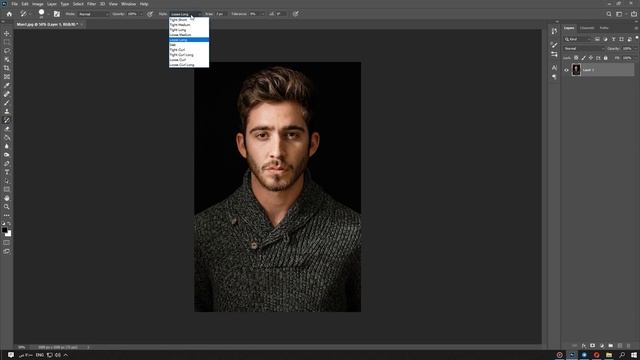Select the Frame tool
Viewport: 640px width, 360px height.
click(x=7, y=77)
